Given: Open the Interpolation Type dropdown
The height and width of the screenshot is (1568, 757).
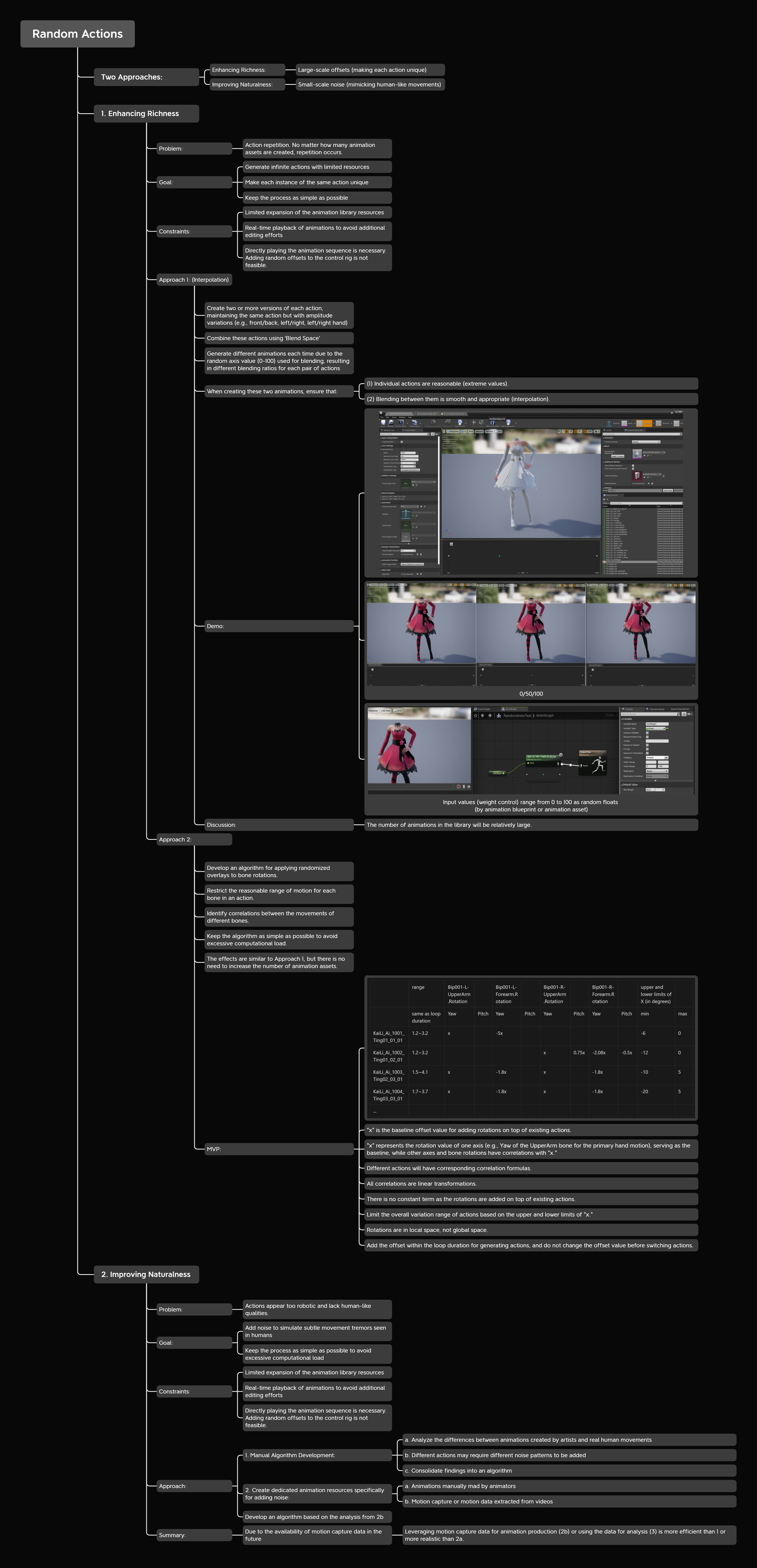Looking at the screenshot, I should tap(410, 470).
